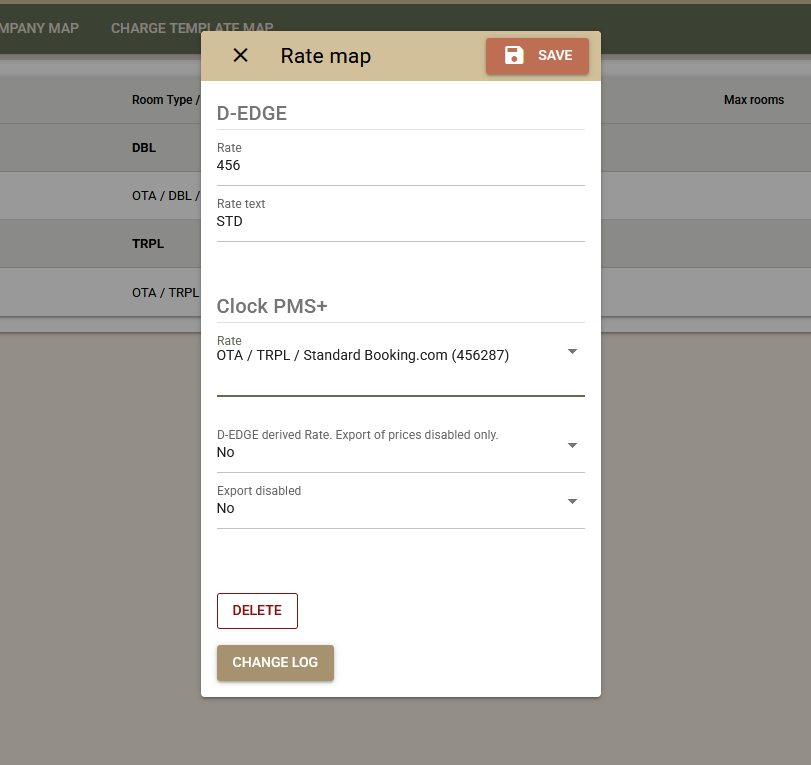Switch to Company Map tab
This screenshot has height=765, width=811.
[x=39, y=28]
